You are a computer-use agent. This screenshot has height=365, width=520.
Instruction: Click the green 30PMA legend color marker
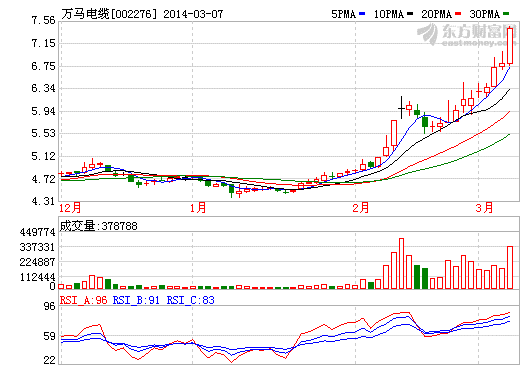(506, 14)
